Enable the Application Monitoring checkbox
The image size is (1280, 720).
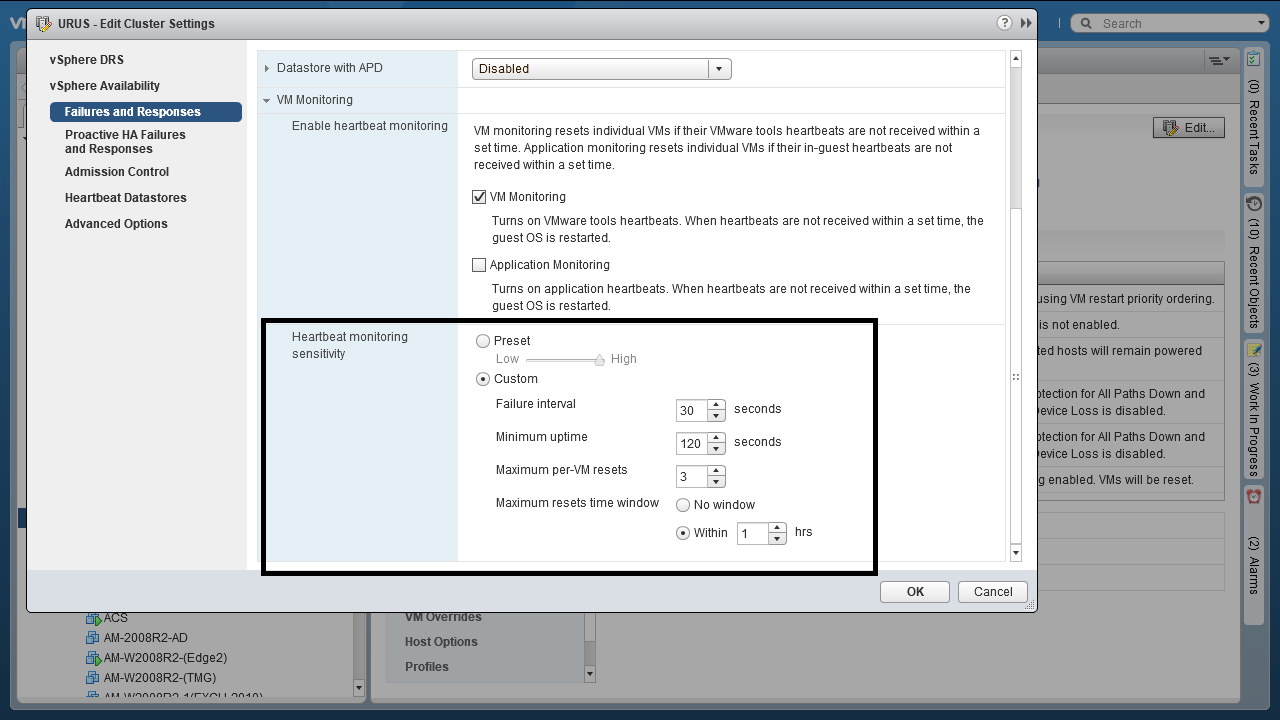[479, 265]
